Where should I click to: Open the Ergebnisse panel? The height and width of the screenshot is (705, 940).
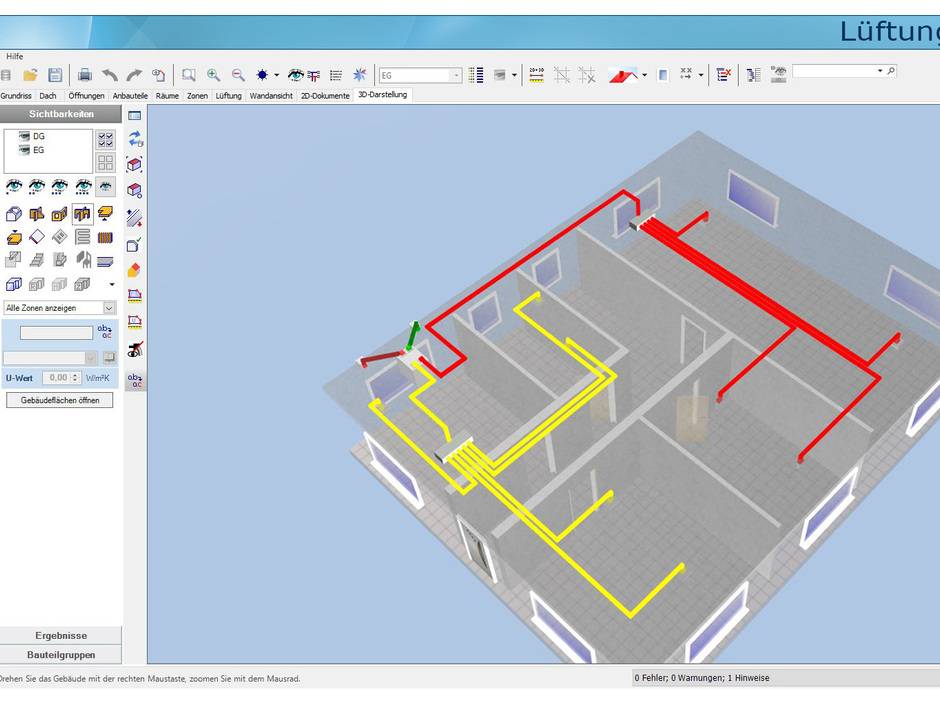pyautogui.click(x=61, y=635)
